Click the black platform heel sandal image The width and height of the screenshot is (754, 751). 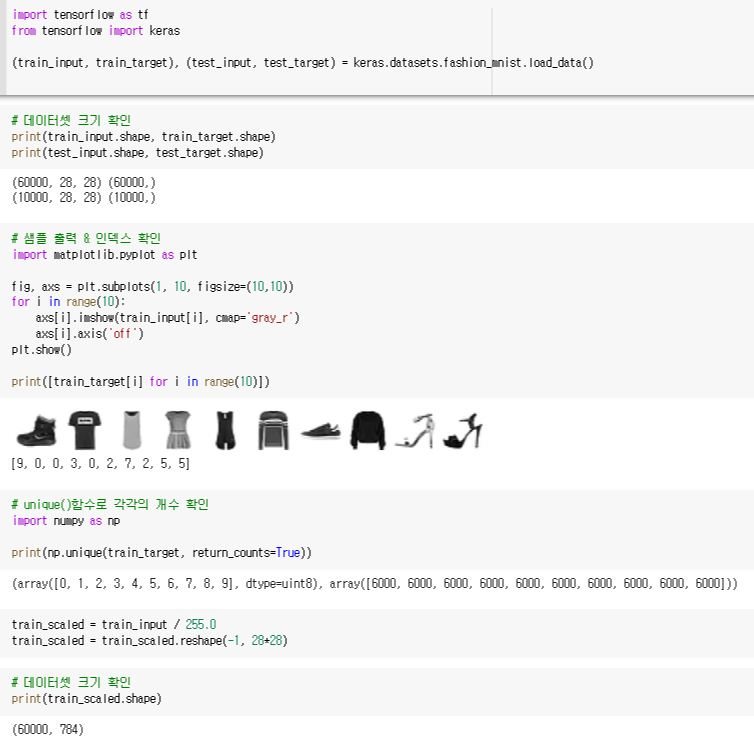click(x=462, y=431)
